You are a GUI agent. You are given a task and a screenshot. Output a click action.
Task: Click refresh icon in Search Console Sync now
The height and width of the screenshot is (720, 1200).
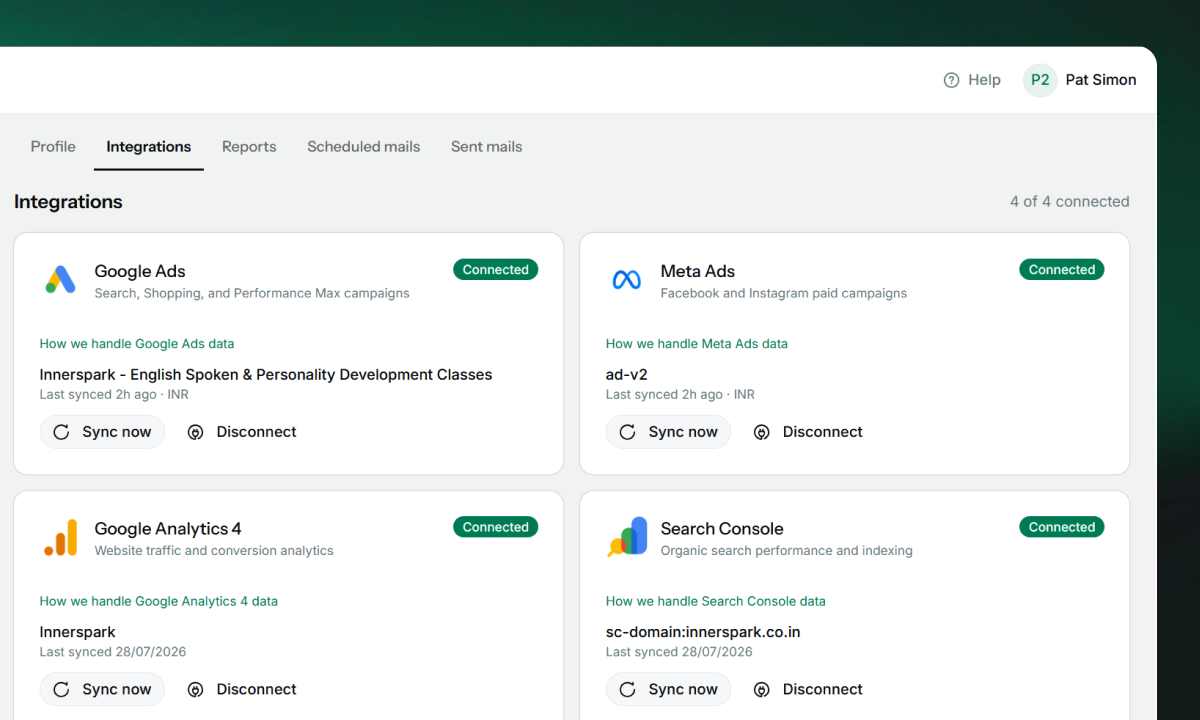pyautogui.click(x=627, y=689)
